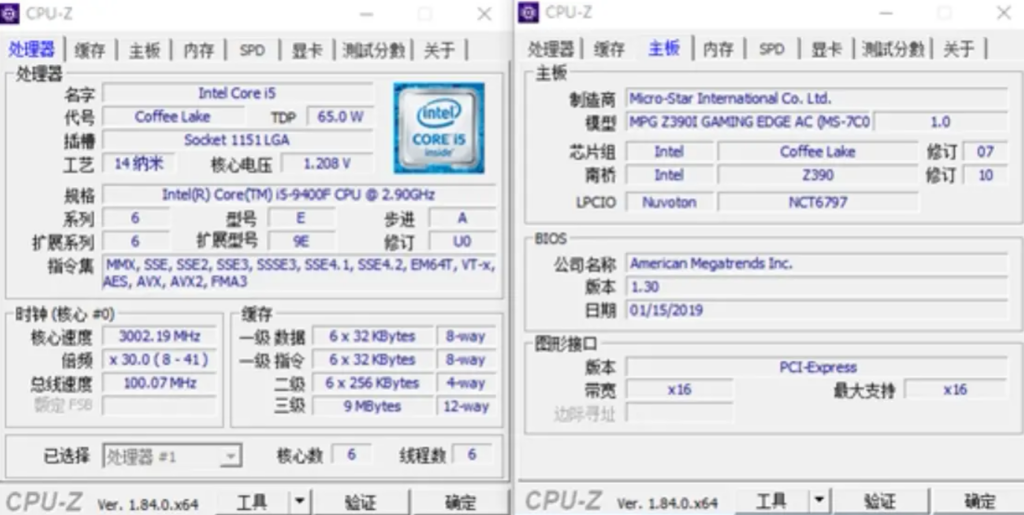
Task: Click the 确定 button in right window
Action: pyautogui.click(x=980, y=501)
